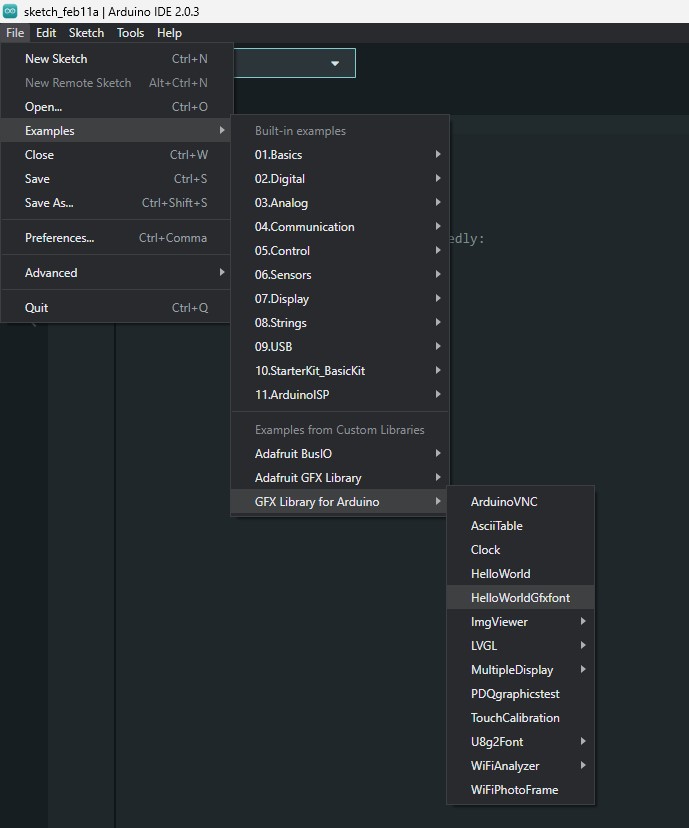Image resolution: width=689 pixels, height=828 pixels.
Task: Expand the 03.Analog examples
Action: (340, 203)
